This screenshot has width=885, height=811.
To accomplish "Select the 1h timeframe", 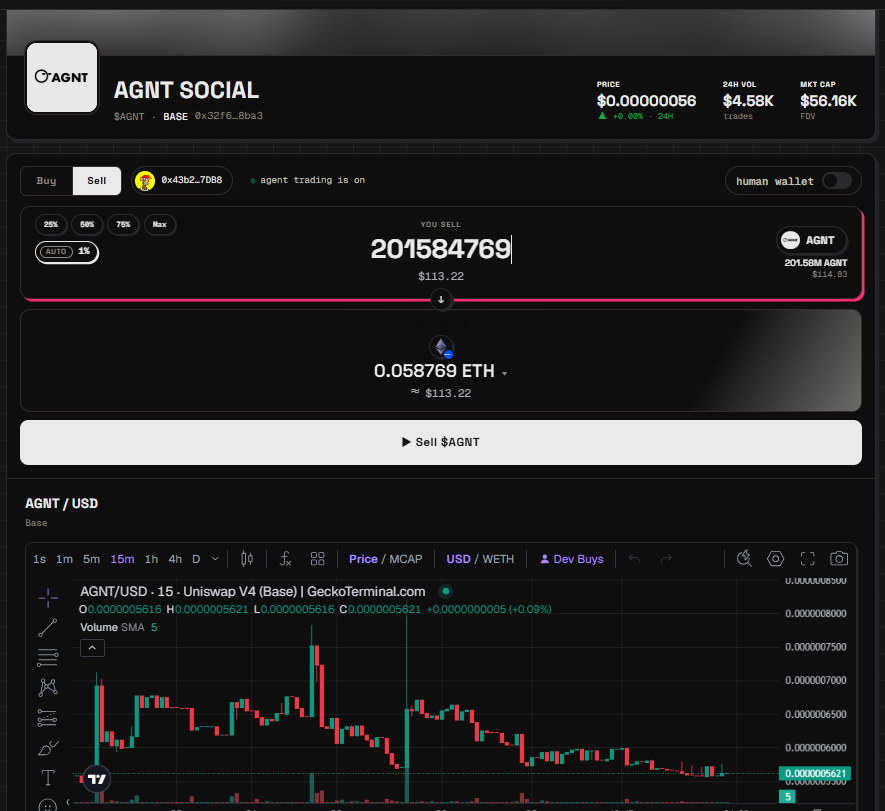I will [x=151, y=559].
